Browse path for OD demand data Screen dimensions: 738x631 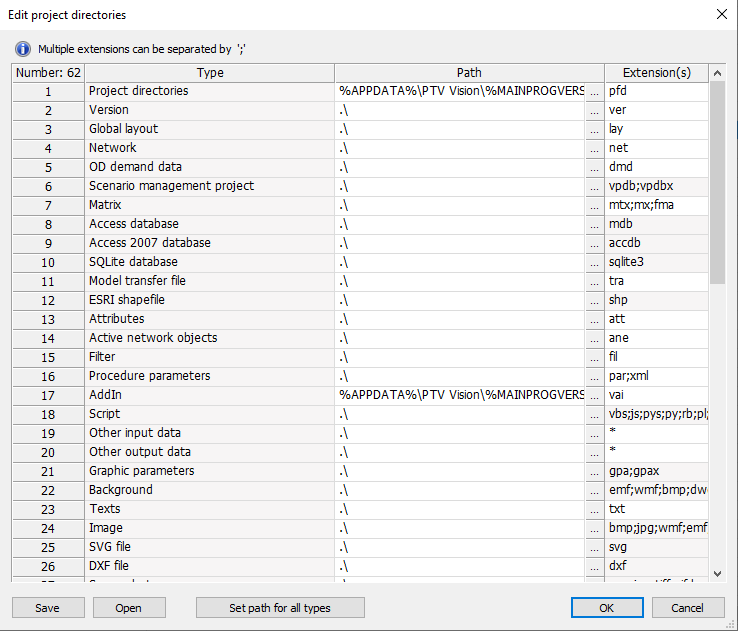click(x=594, y=167)
